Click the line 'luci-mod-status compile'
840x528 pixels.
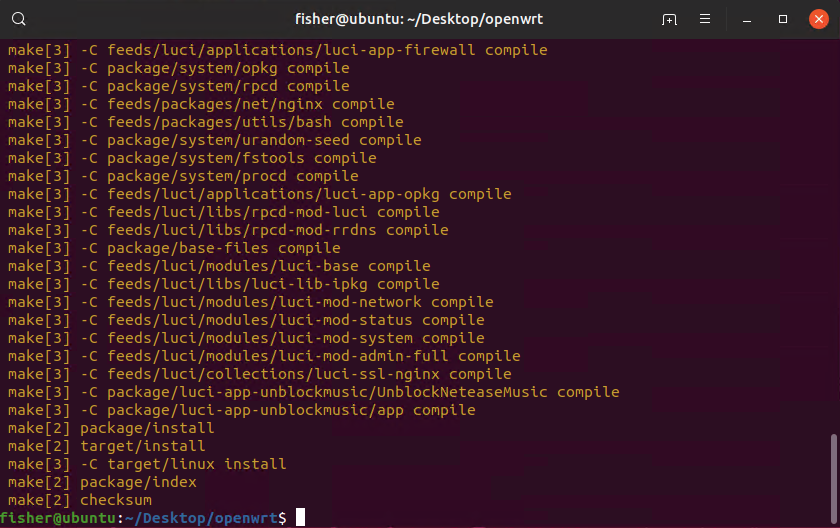click(246, 320)
